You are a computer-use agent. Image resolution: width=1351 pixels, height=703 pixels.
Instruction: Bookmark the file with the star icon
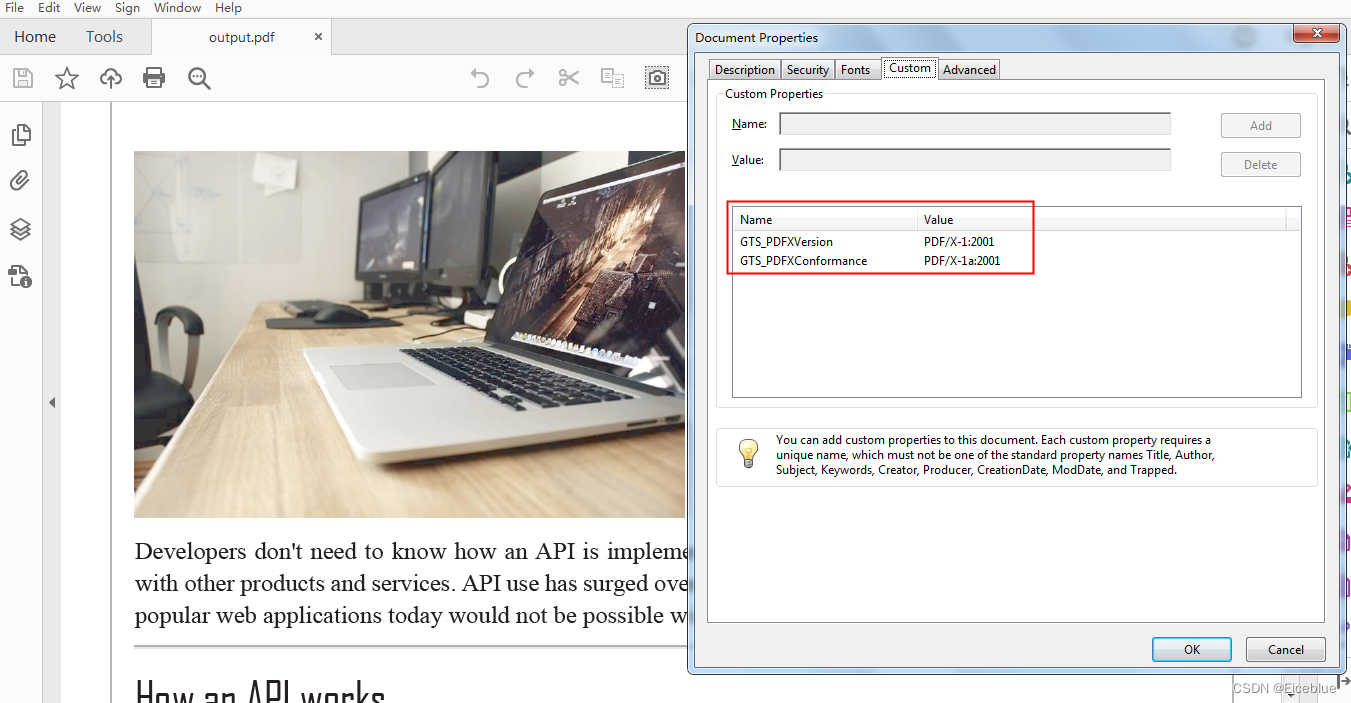[67, 78]
